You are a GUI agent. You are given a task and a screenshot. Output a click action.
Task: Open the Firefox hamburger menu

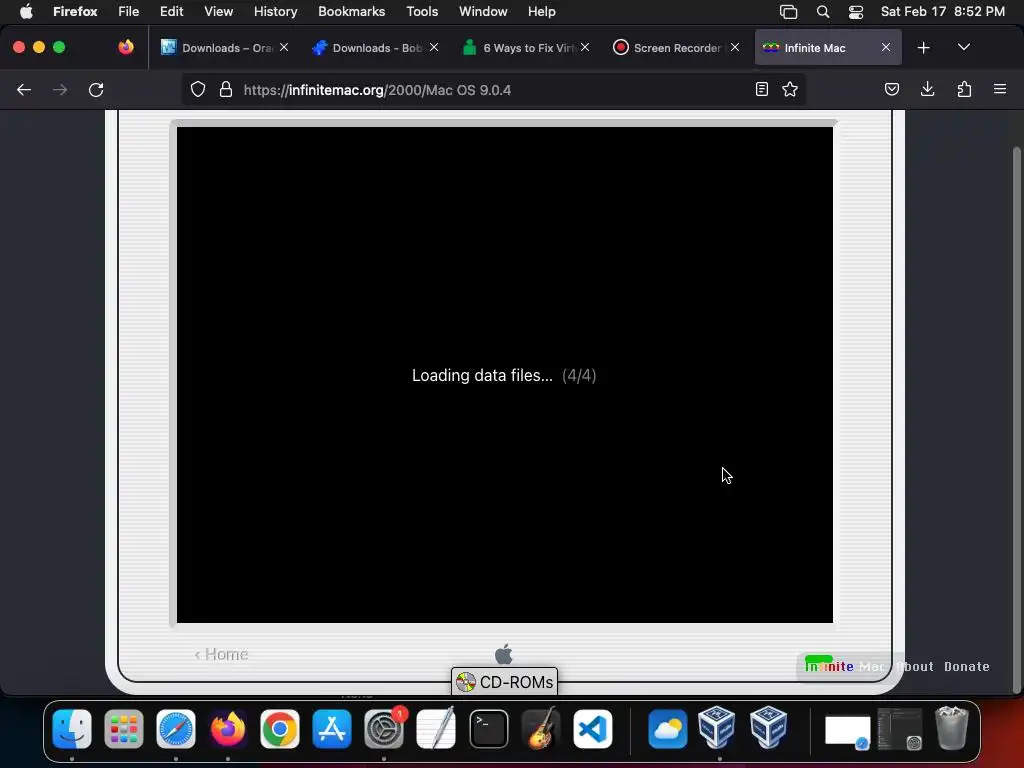1000,89
